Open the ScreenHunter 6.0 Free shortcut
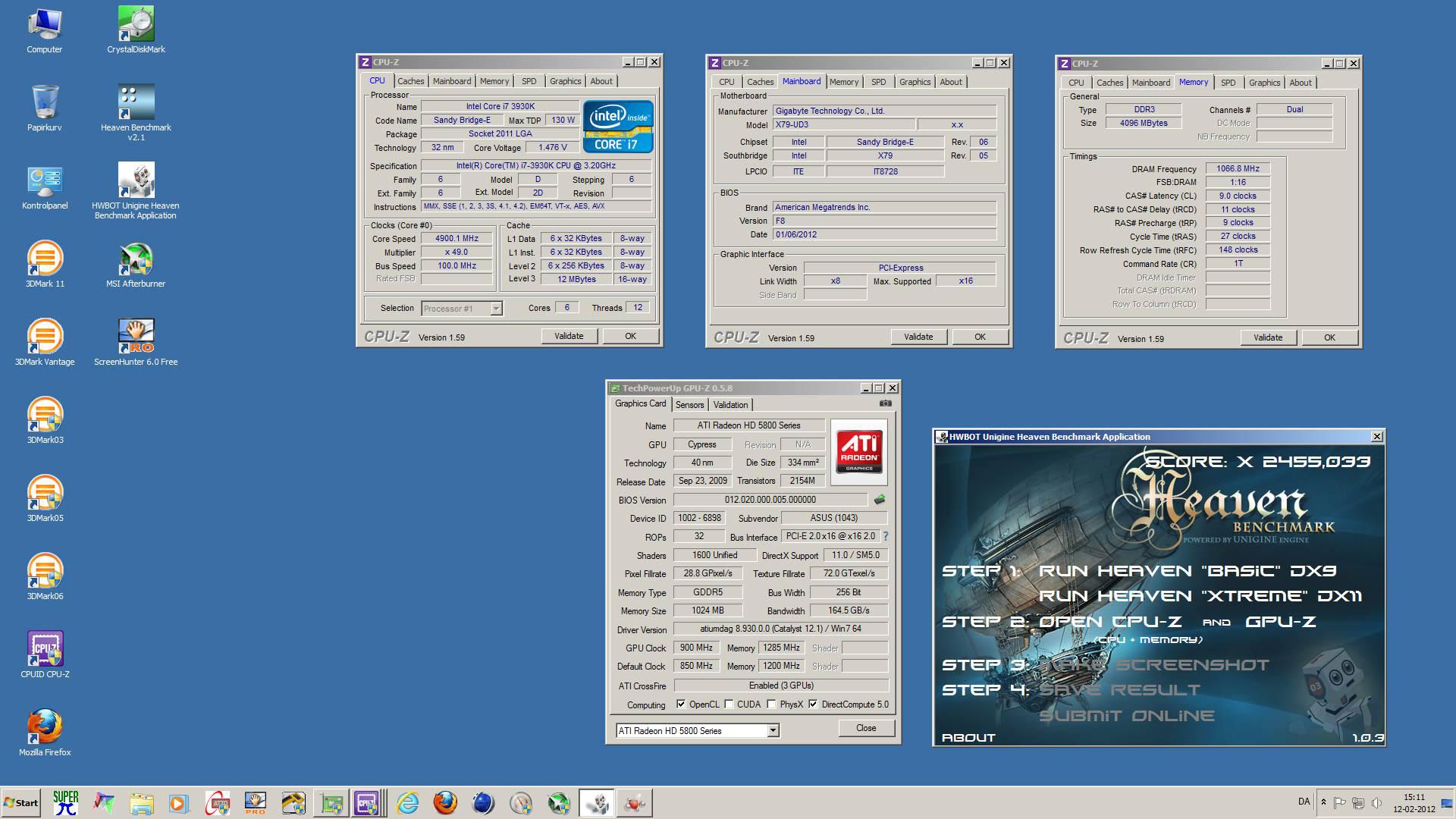Screen dimensions: 1456x819 pyautogui.click(x=136, y=343)
